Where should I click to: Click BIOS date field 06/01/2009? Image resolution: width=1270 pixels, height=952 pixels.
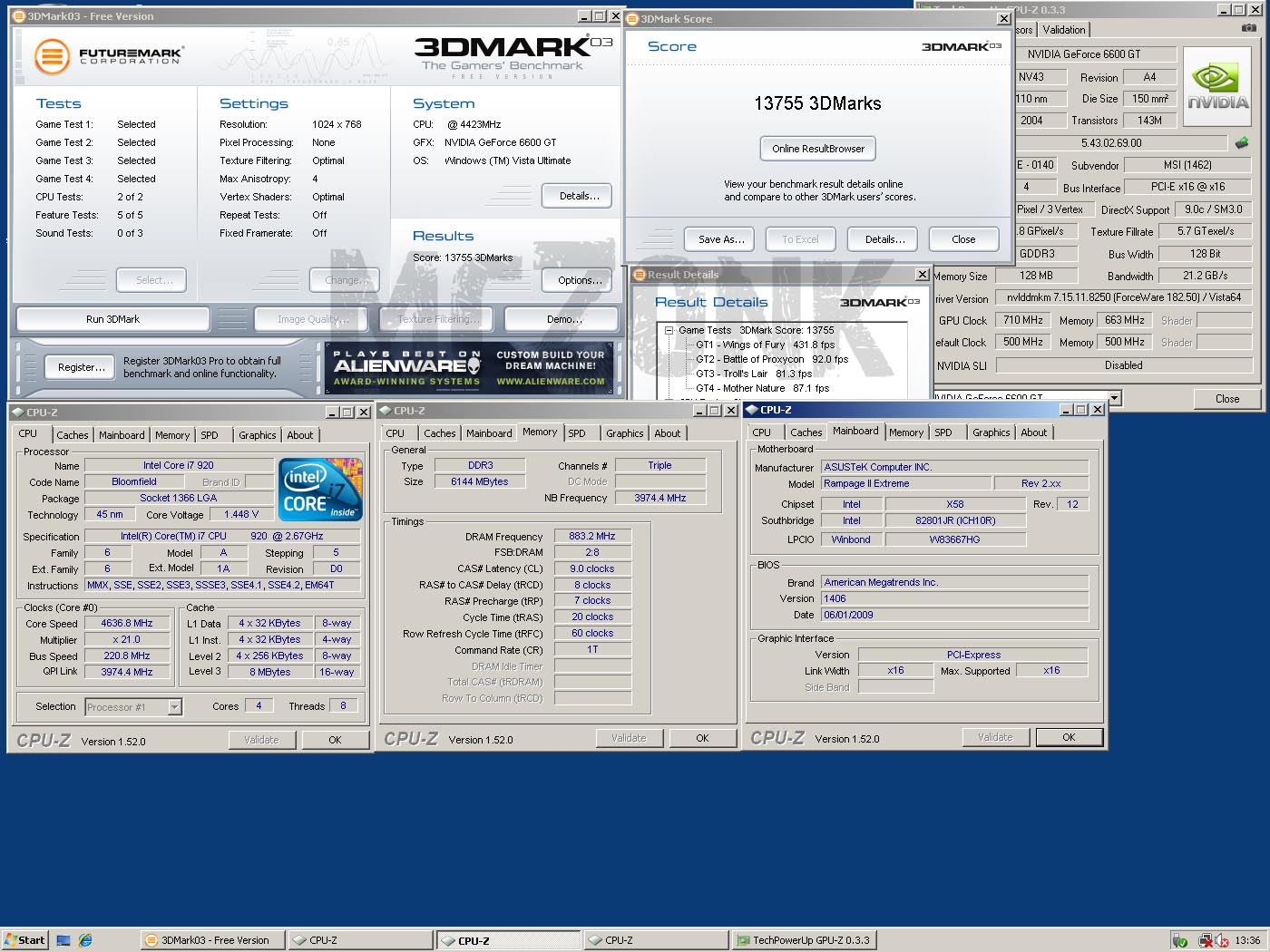click(x=955, y=615)
